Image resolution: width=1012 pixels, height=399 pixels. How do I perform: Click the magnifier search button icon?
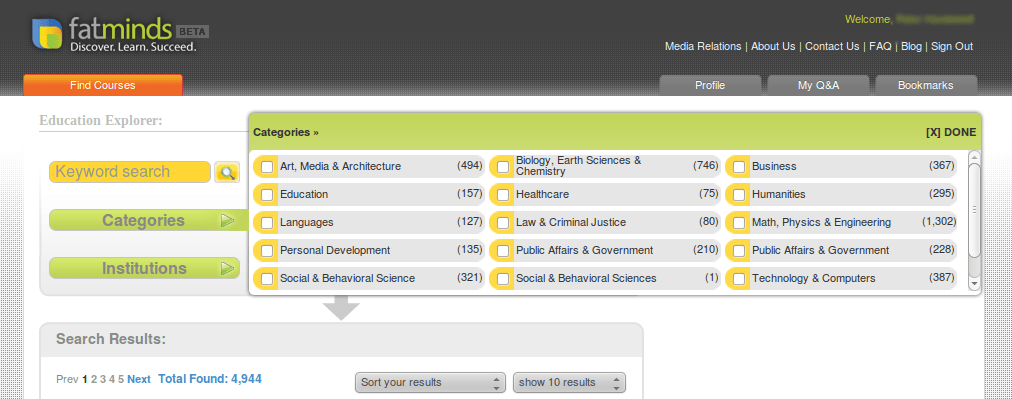pos(227,172)
